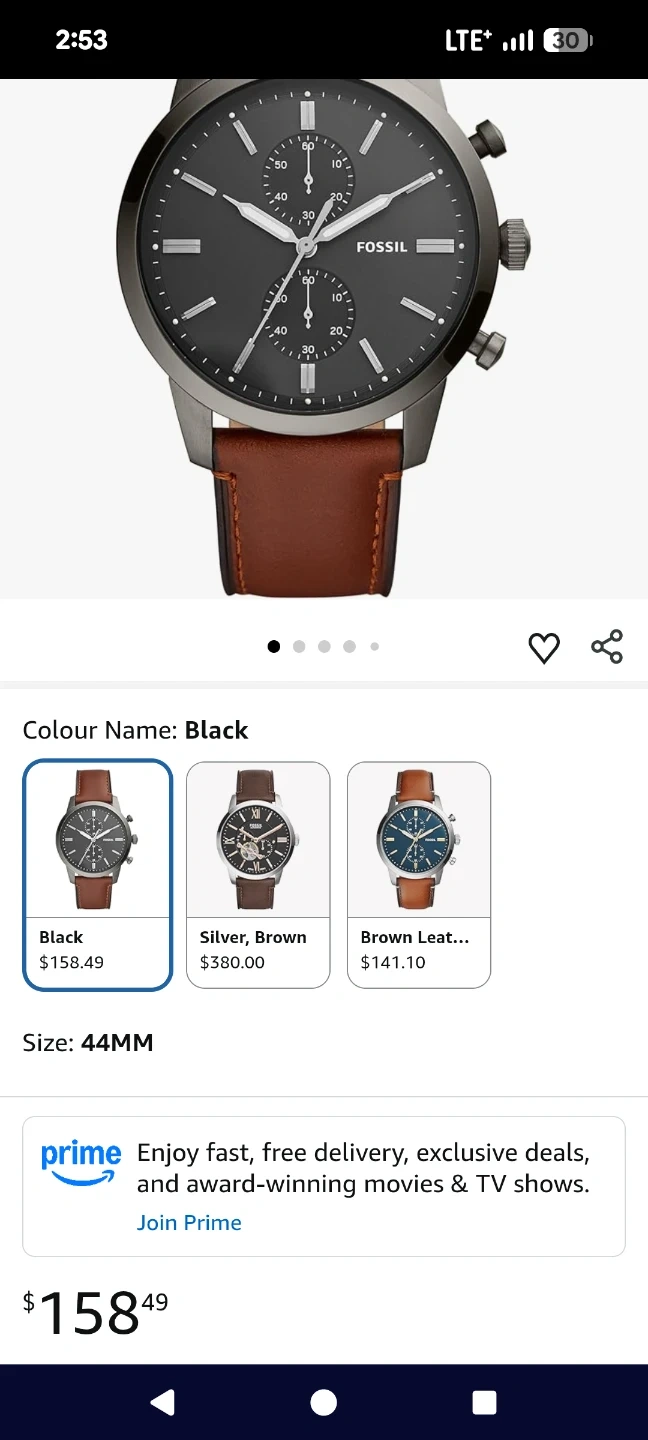Viewport: 648px width, 1440px height.
Task: Tap the heart wishlist icon
Action: pyautogui.click(x=544, y=648)
